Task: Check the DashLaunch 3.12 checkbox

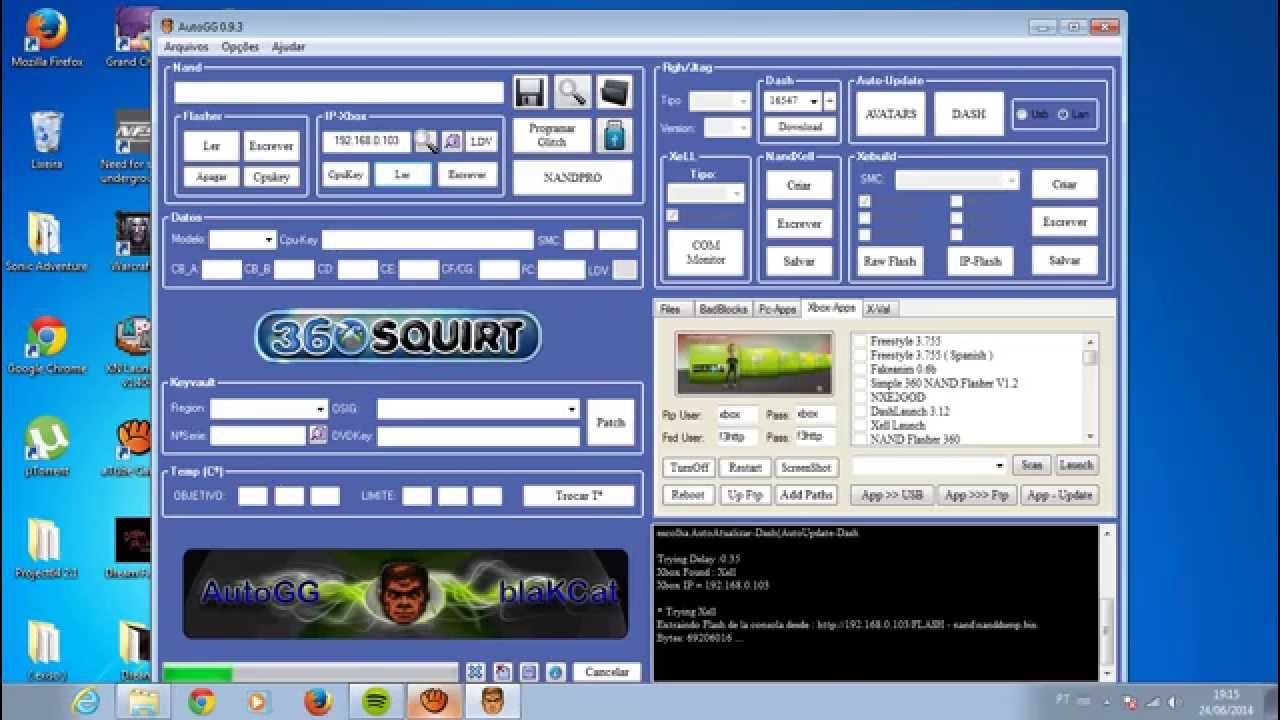Action: click(859, 411)
